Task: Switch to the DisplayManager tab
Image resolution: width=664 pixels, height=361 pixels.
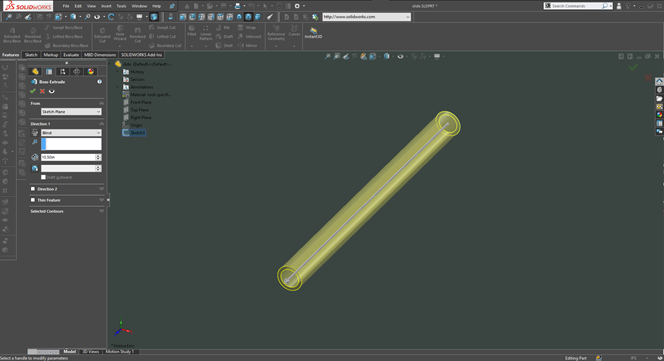Action: pyautogui.click(x=91, y=72)
